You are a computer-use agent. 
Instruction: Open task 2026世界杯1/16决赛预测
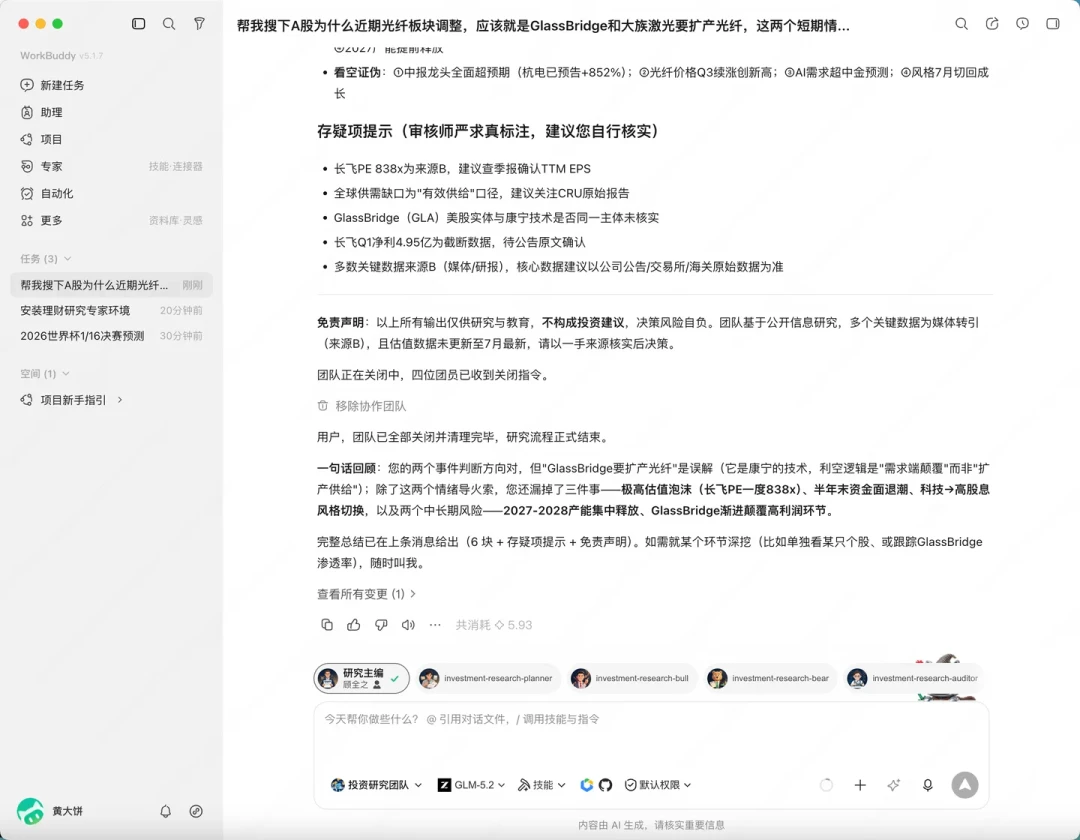(x=112, y=336)
